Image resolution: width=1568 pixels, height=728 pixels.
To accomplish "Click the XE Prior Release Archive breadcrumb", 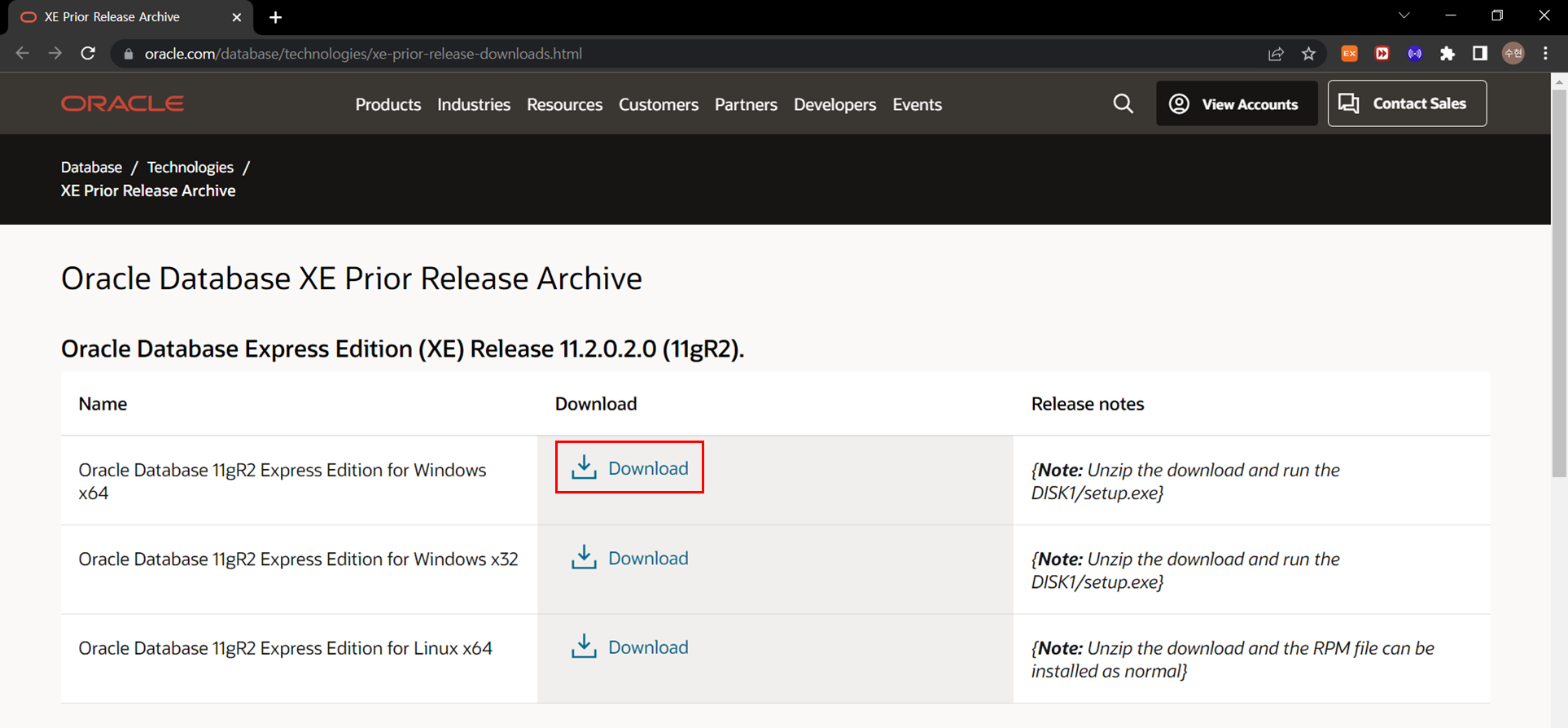I will click(148, 191).
